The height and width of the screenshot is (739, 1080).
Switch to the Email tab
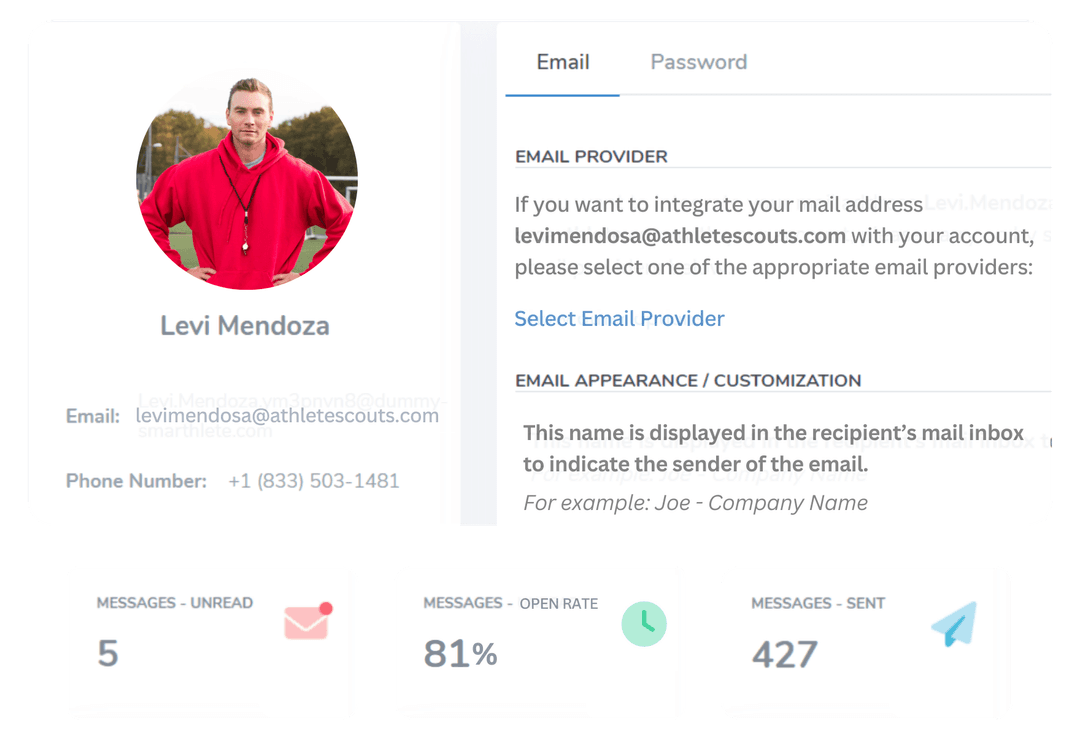(563, 62)
